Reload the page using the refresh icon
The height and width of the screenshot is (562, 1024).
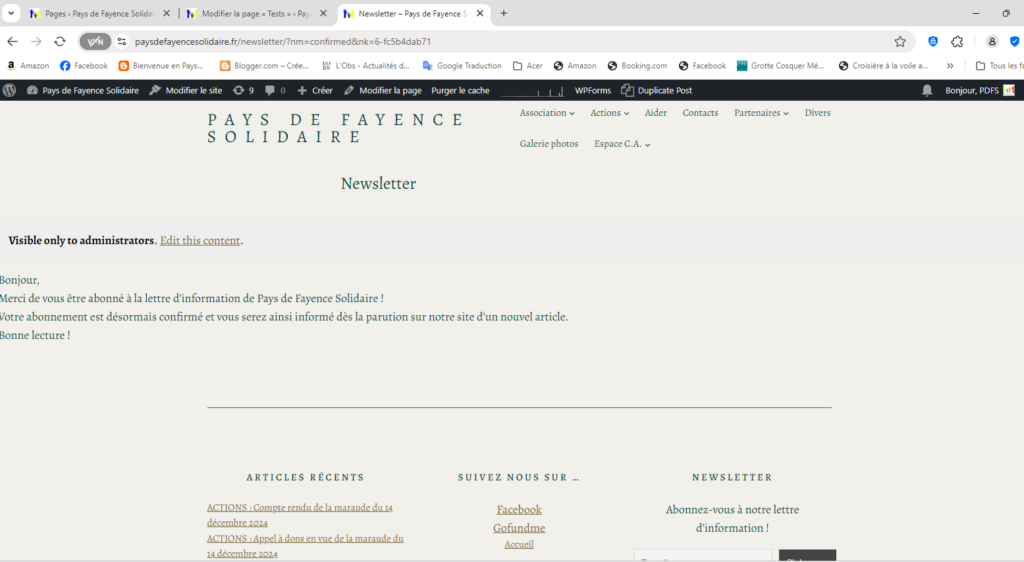(x=60, y=41)
